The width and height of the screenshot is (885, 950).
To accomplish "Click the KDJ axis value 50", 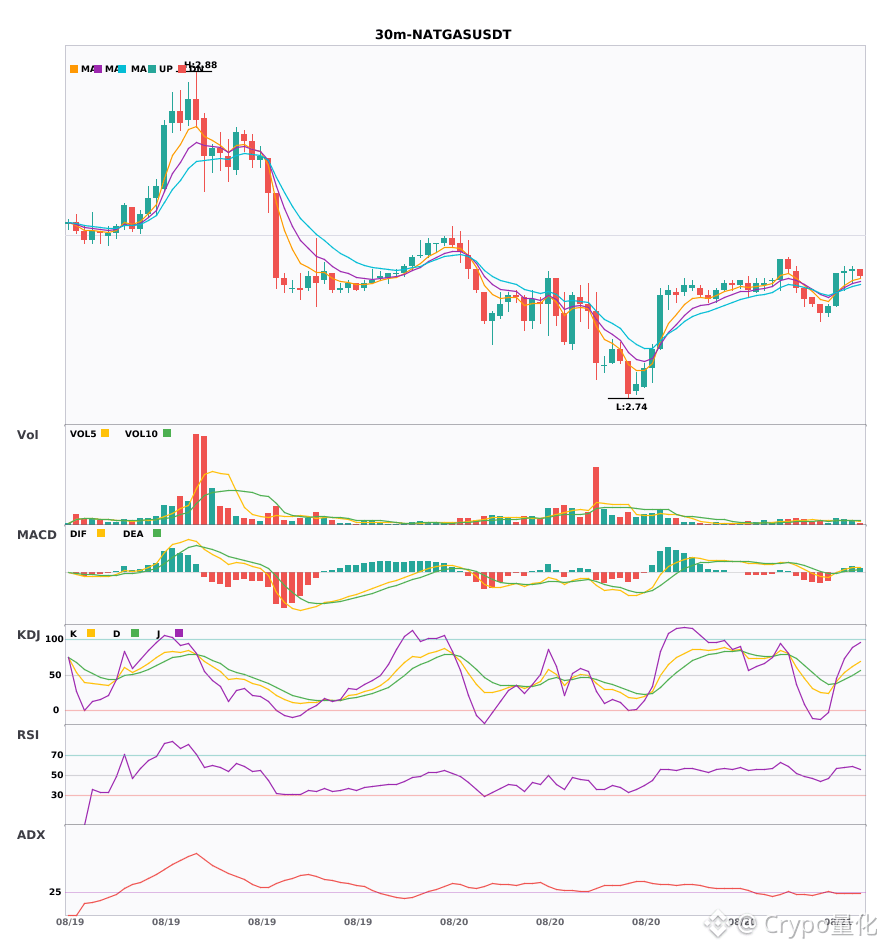I will click(55, 675).
